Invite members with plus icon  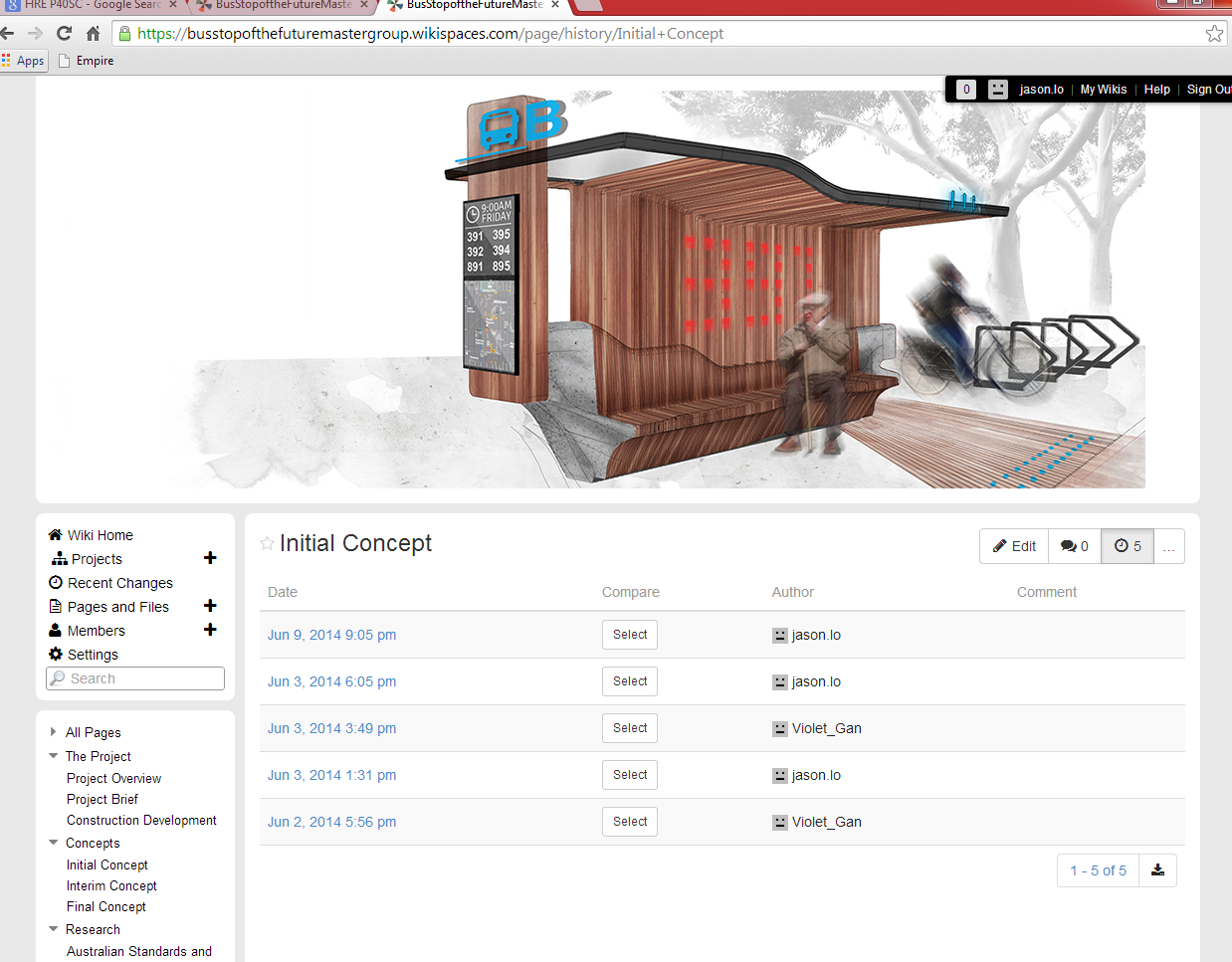pyautogui.click(x=210, y=630)
